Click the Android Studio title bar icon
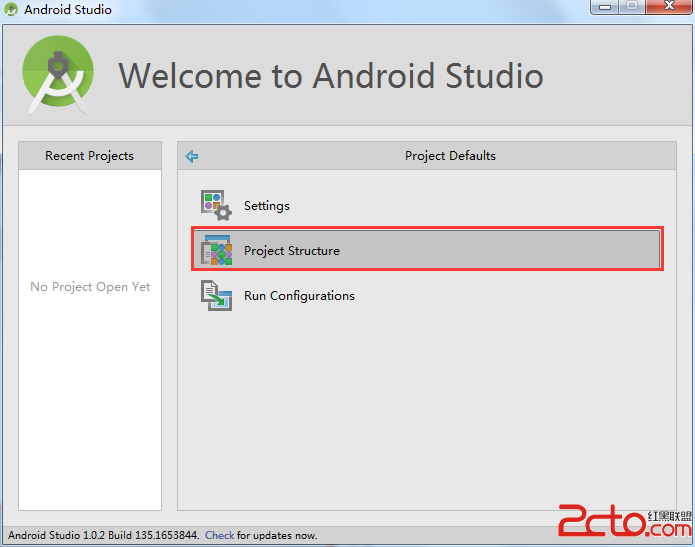The image size is (695, 547). pos(11,9)
